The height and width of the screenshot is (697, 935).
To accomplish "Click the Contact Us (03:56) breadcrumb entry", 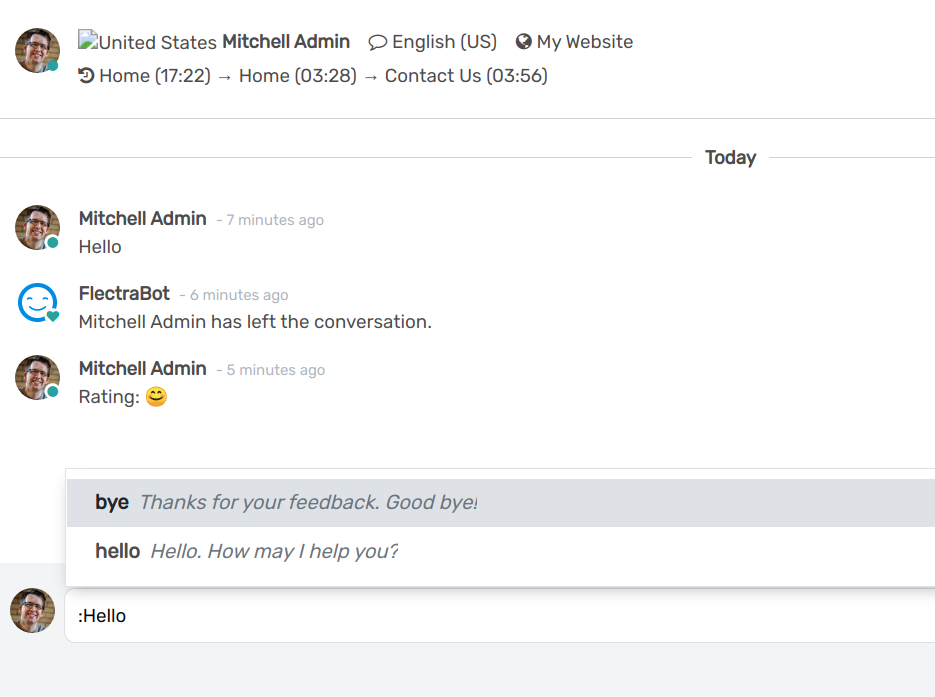I will [467, 75].
